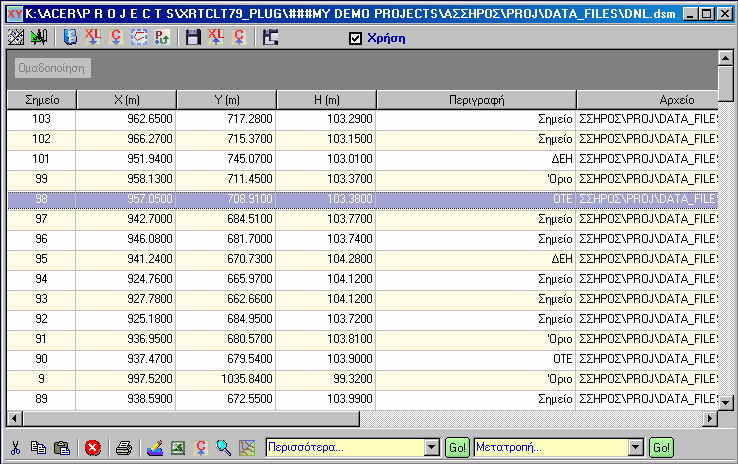
Task: Click the P with green arrow icon
Action: coord(162,37)
